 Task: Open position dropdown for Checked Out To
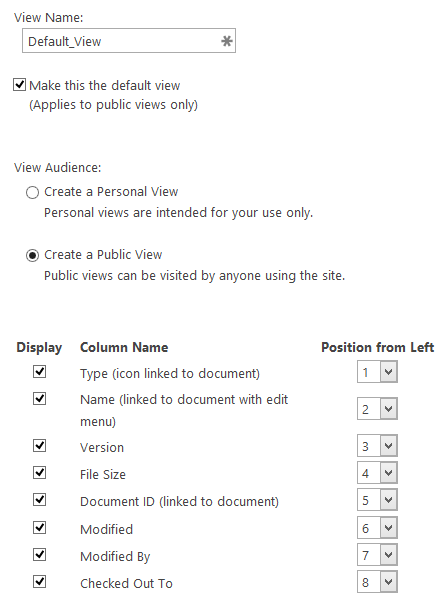tap(377, 582)
